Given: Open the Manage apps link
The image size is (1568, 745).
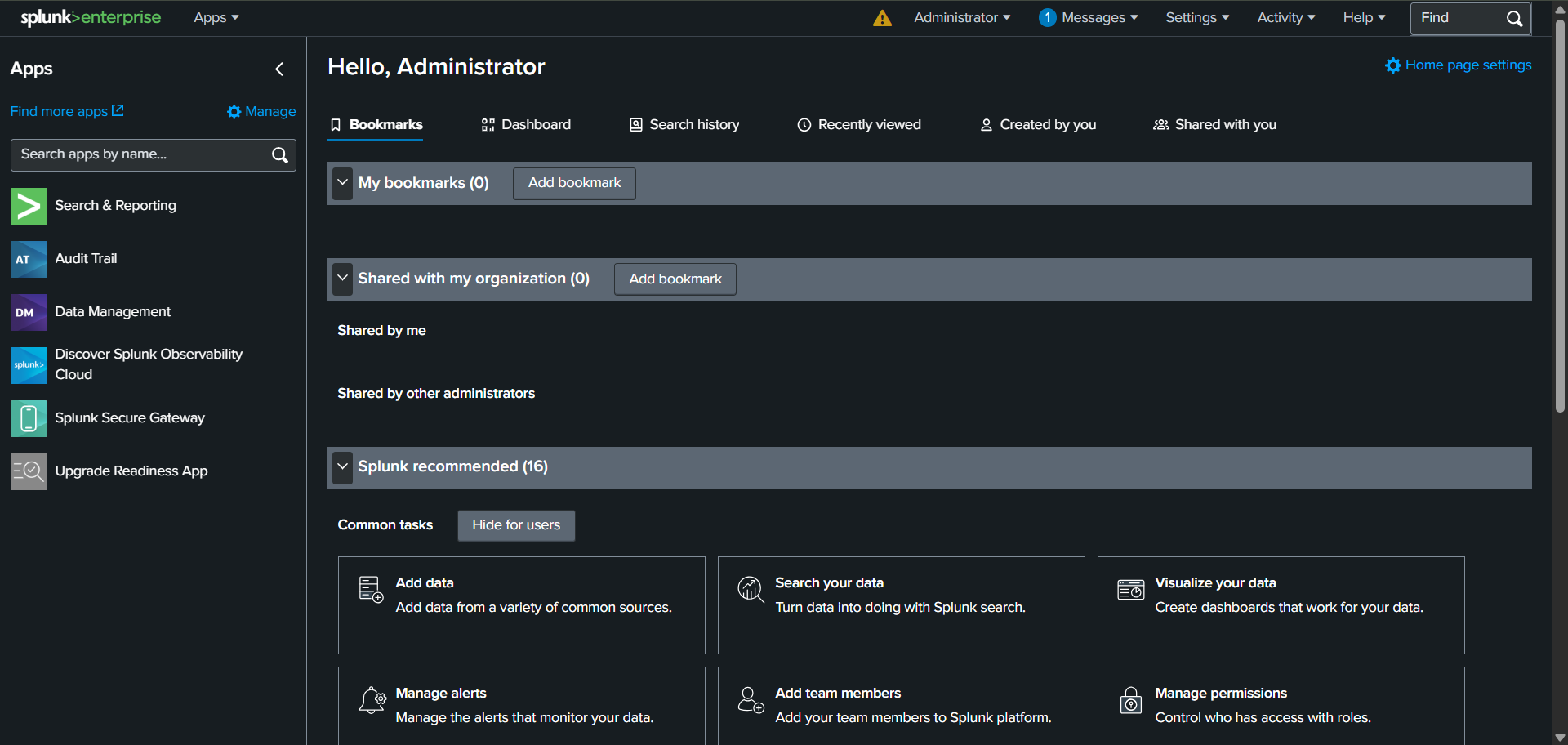Looking at the screenshot, I should point(261,111).
